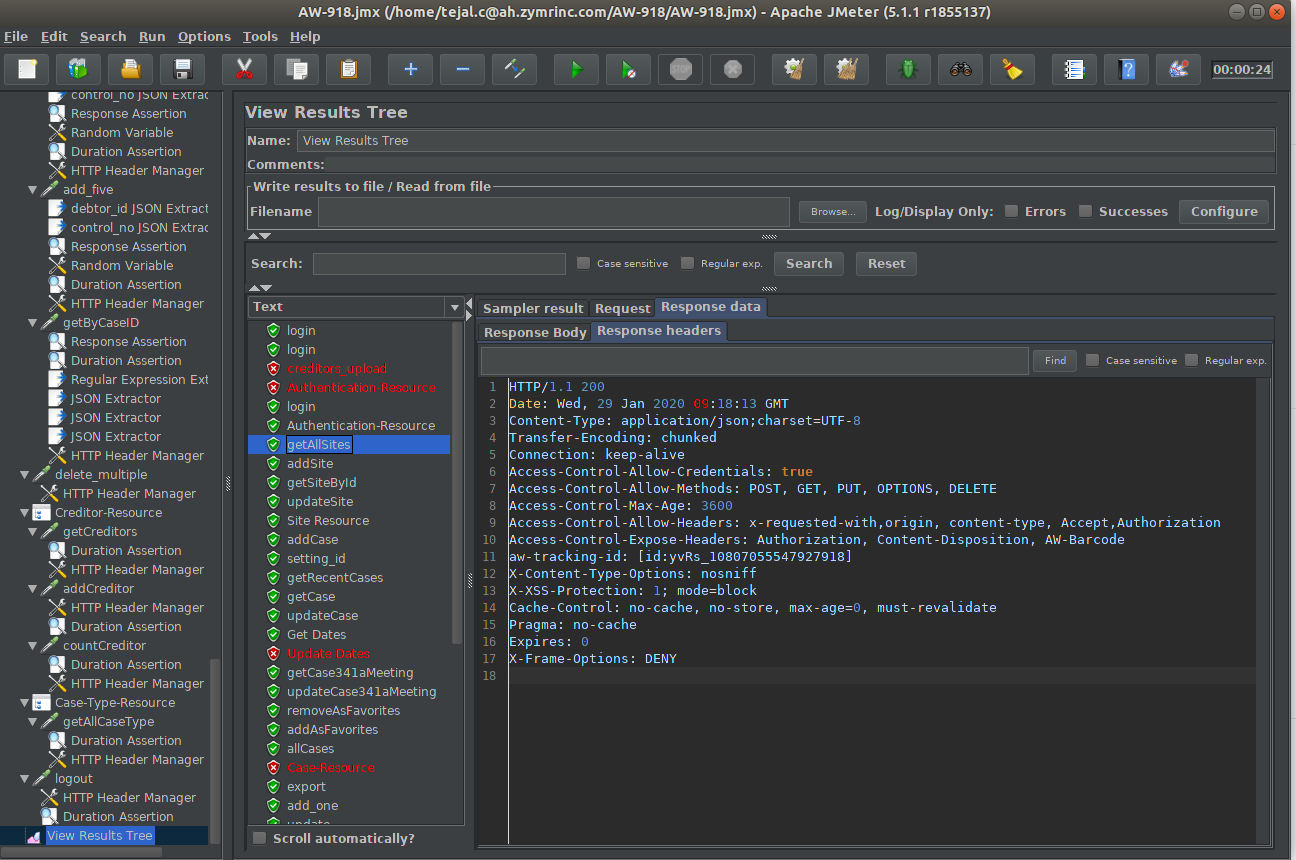The image size is (1296, 860).
Task: Switch to the Response Body tab
Action: point(535,332)
